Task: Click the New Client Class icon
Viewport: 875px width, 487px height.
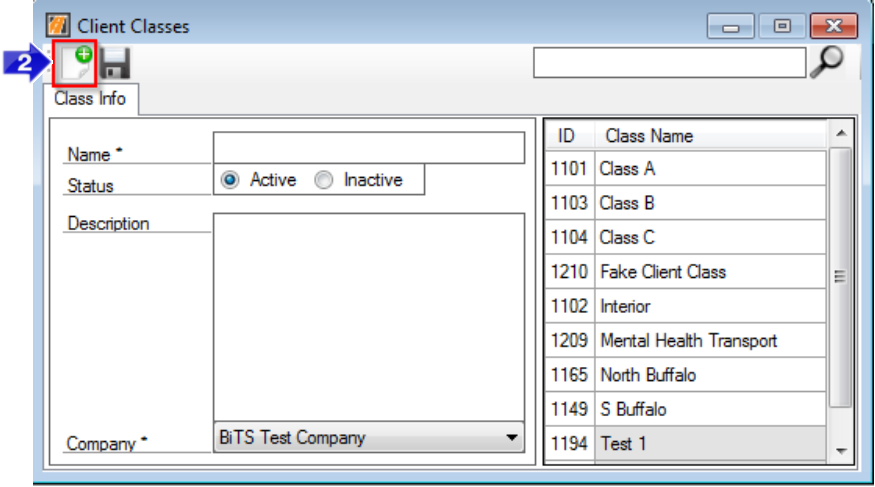Action: pos(75,63)
